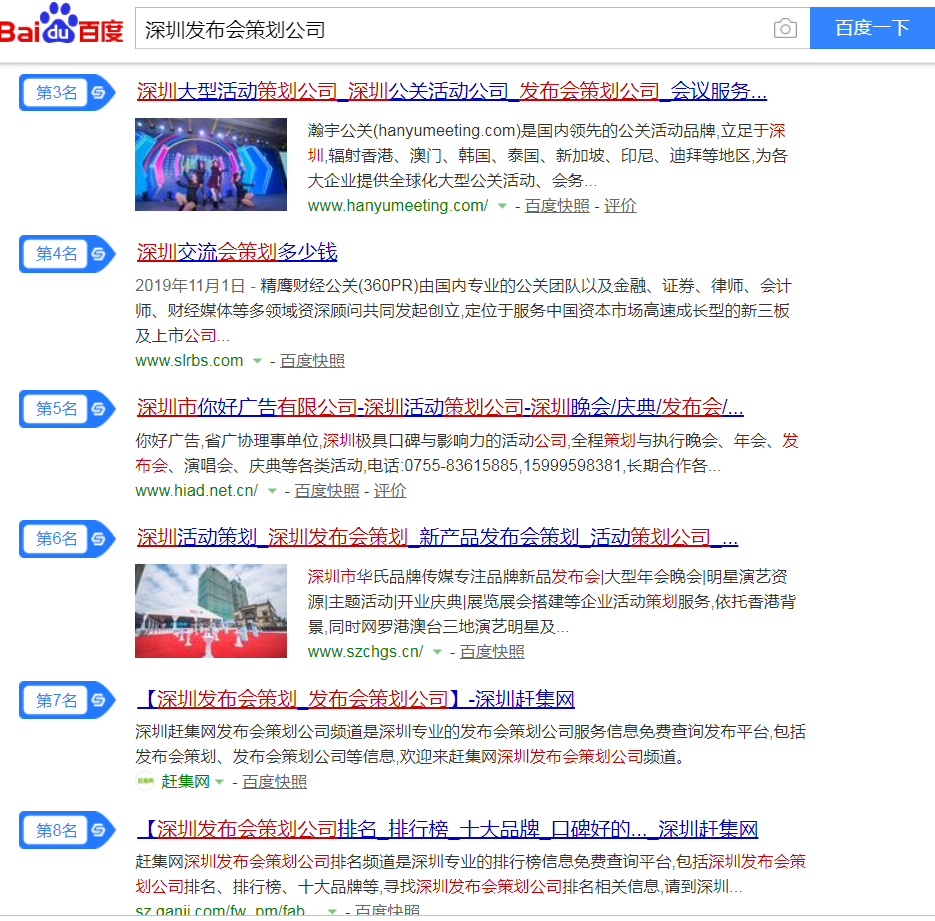Click the 第5名 rank badge
935x921 pixels.
(x=67, y=409)
